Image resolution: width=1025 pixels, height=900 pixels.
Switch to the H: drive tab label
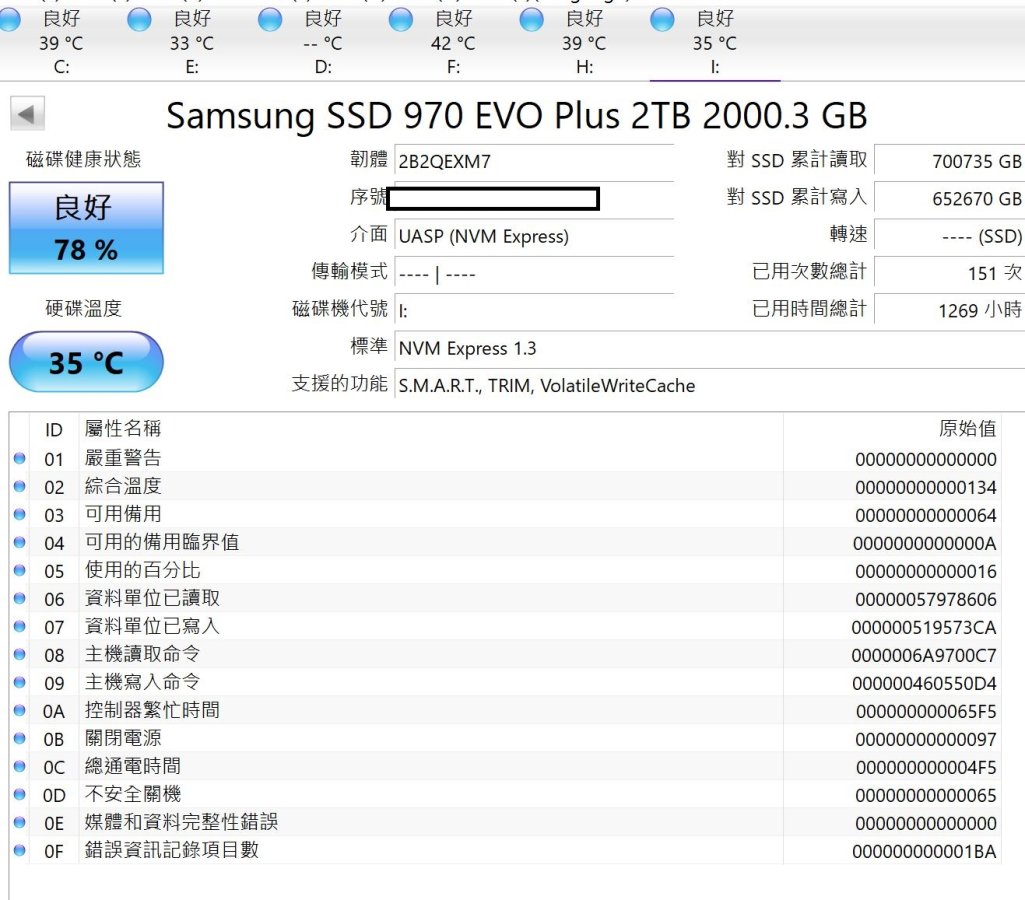click(x=584, y=67)
